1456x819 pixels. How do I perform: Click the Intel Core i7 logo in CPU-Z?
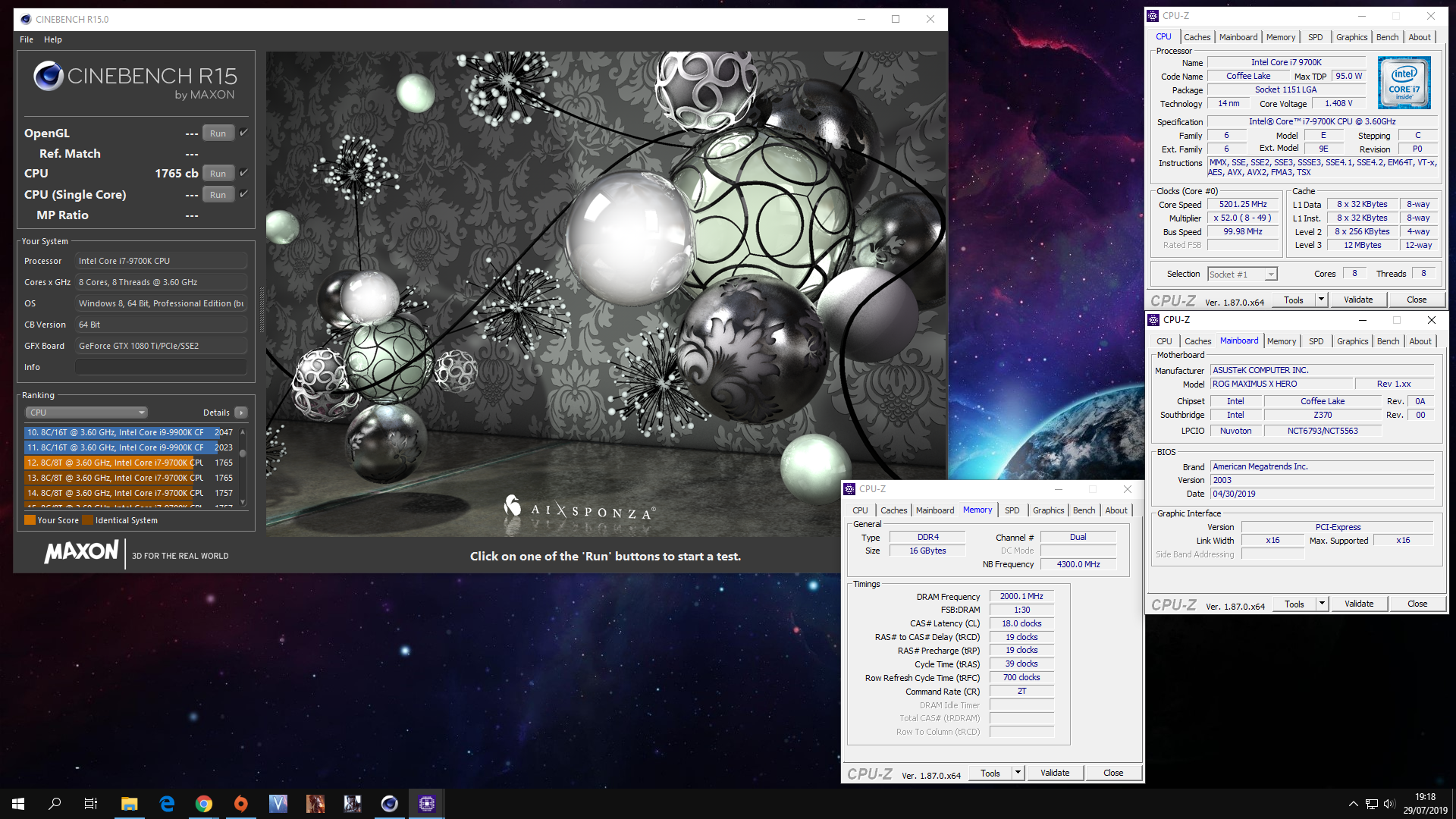(x=1404, y=83)
